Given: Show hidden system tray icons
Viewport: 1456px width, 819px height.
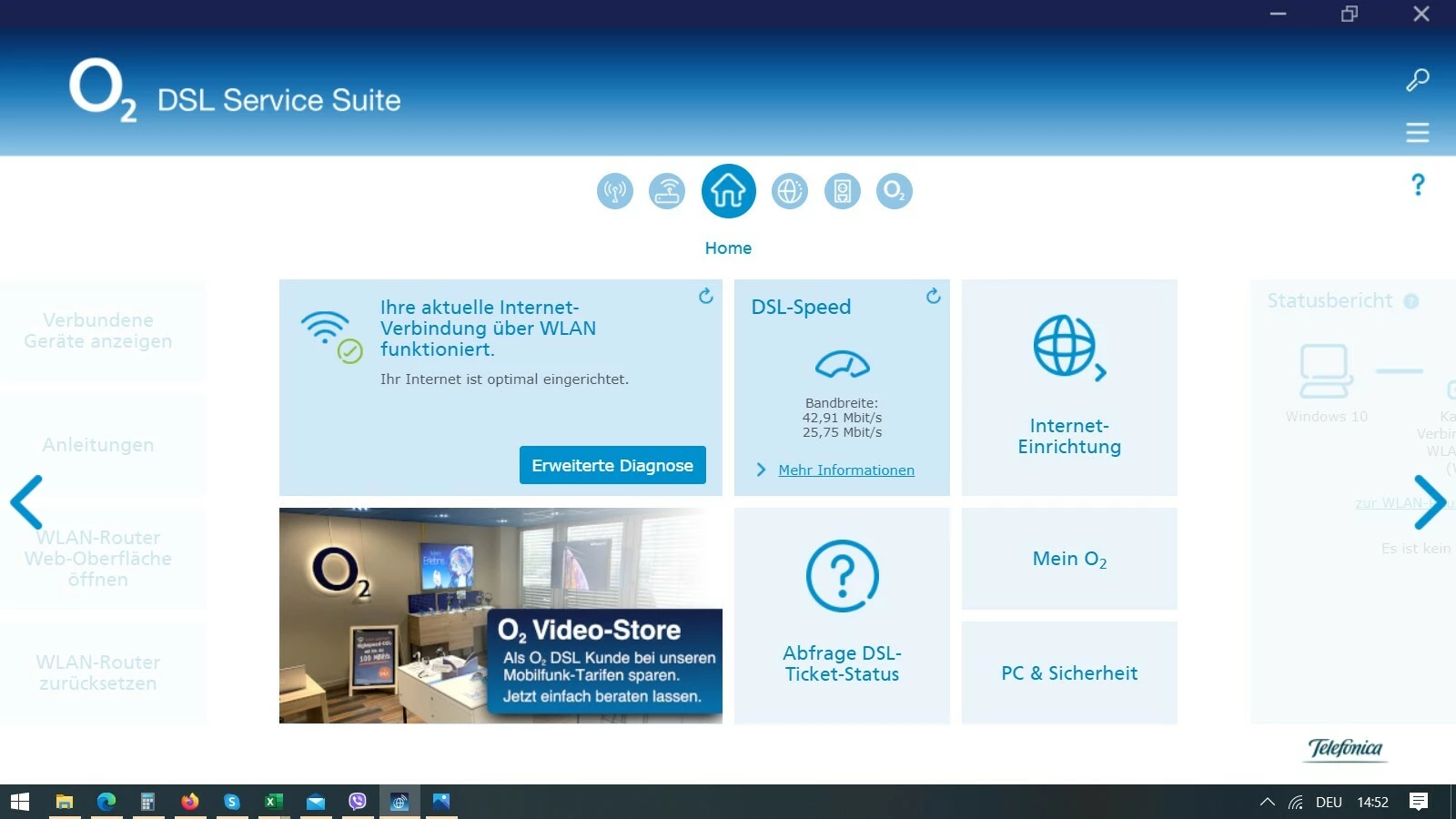Looking at the screenshot, I should point(1267,802).
